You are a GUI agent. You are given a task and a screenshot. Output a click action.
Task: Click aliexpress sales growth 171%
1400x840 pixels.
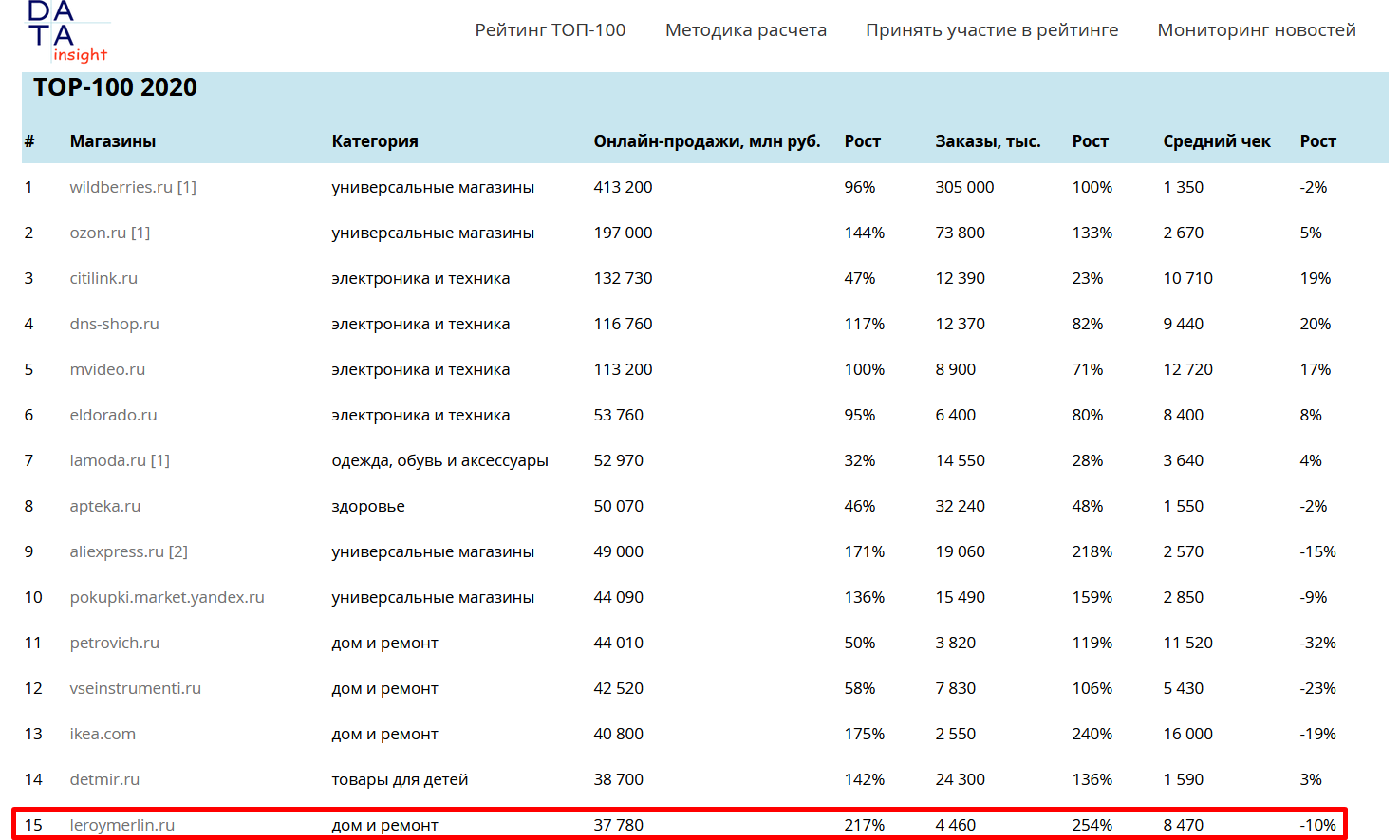pos(864,551)
